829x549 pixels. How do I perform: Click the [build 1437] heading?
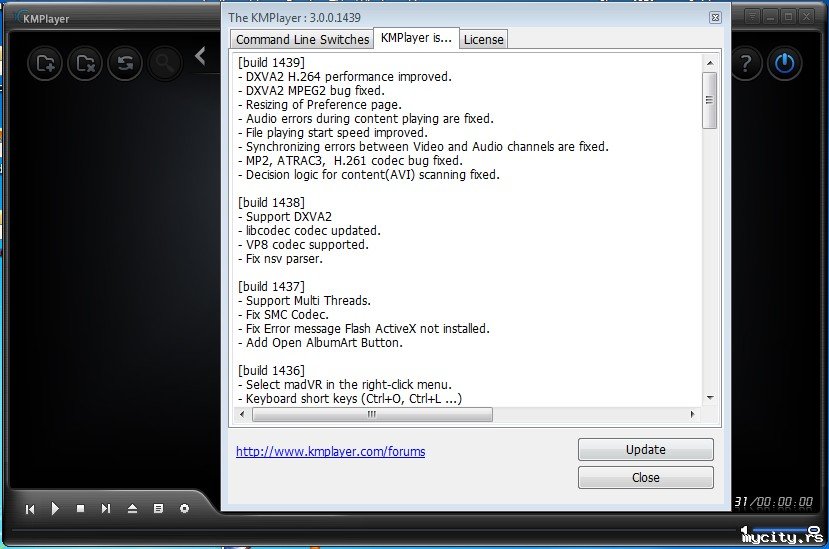(271, 287)
